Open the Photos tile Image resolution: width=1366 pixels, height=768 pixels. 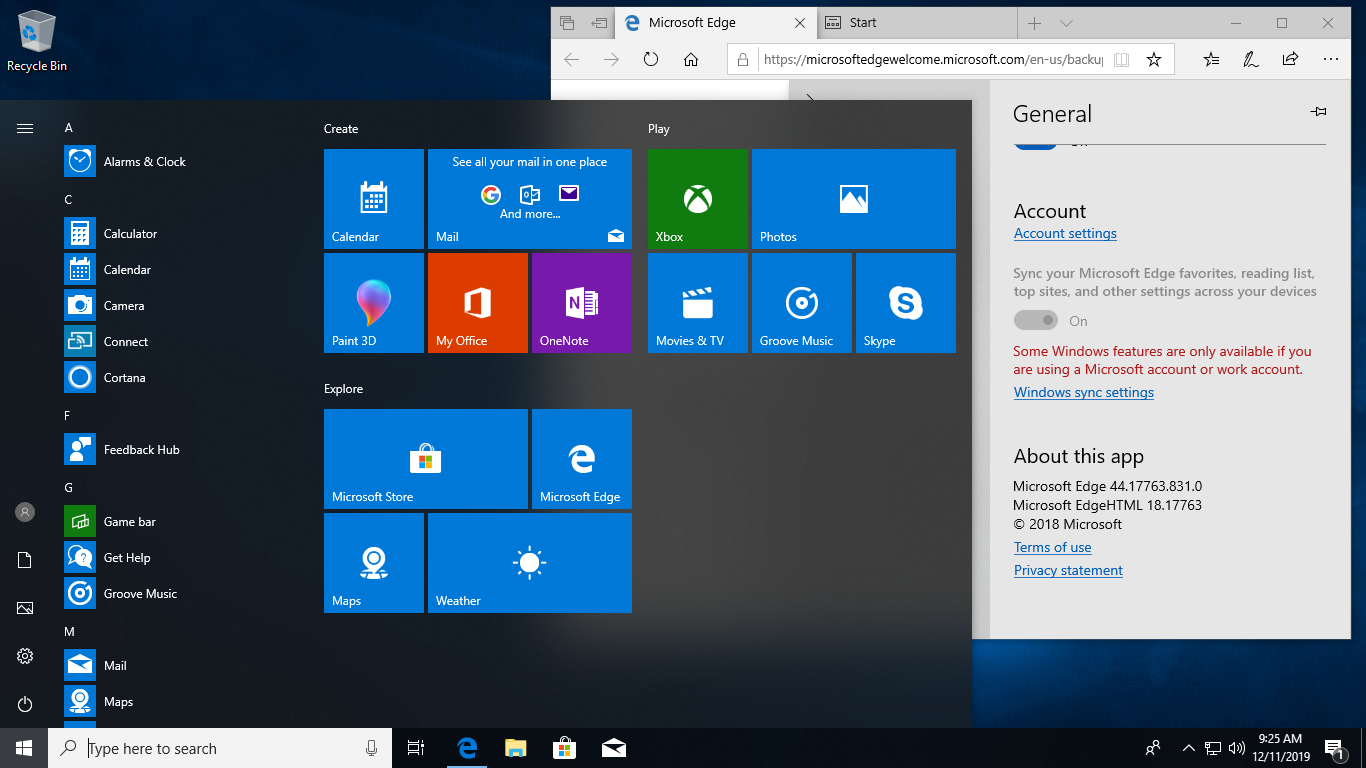(x=854, y=199)
